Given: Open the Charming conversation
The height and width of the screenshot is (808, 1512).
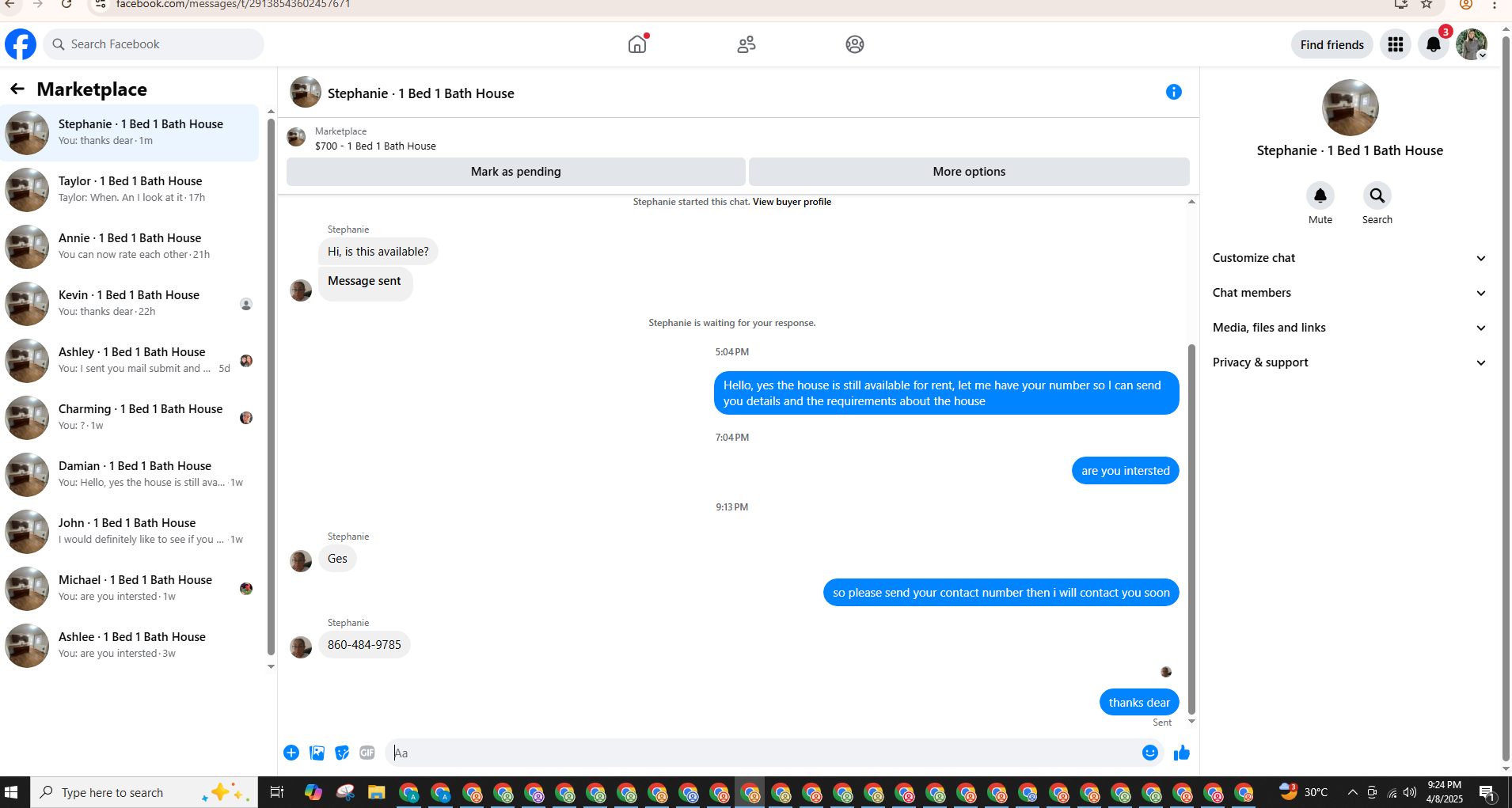Looking at the screenshot, I should (130, 418).
